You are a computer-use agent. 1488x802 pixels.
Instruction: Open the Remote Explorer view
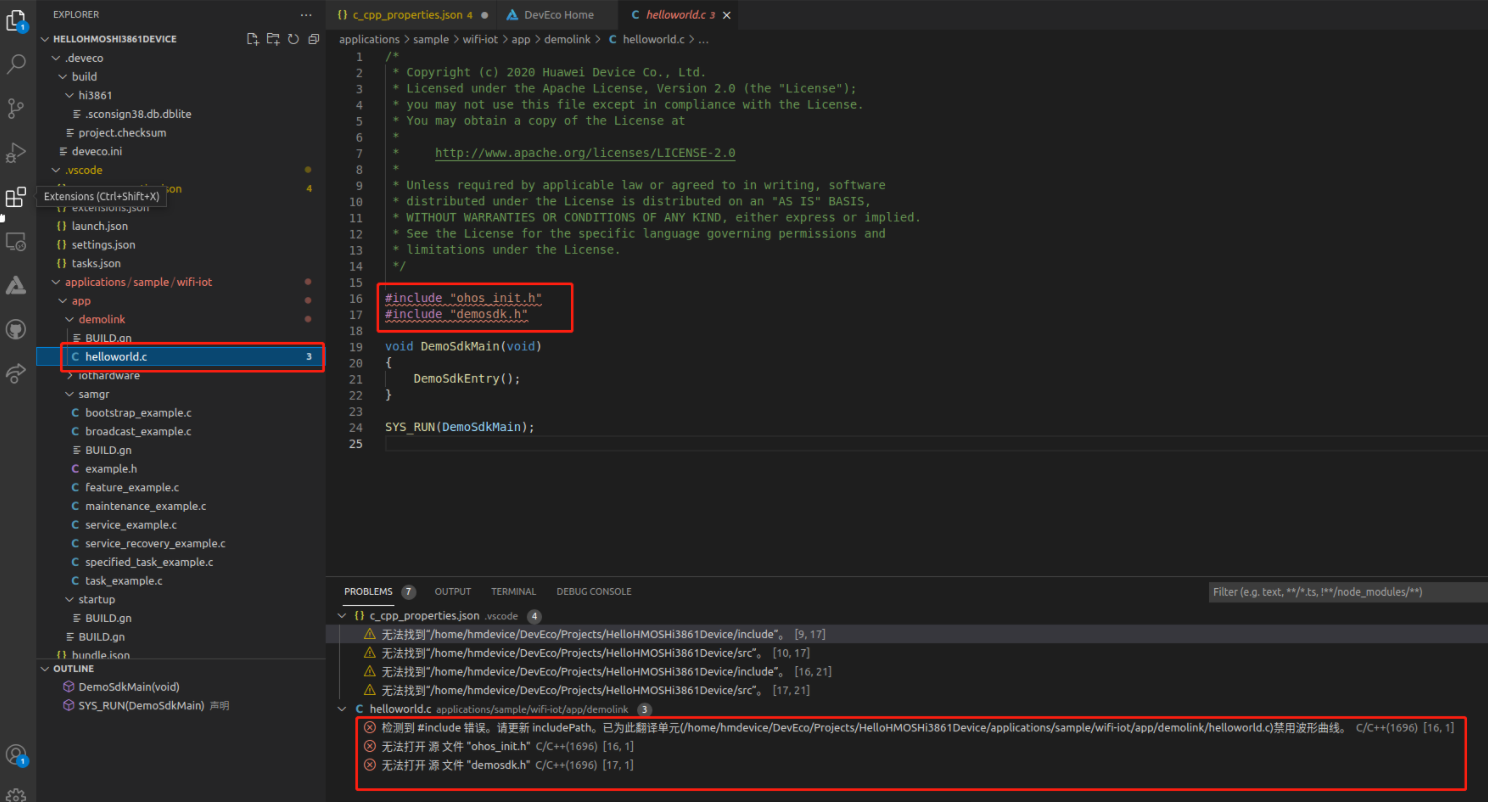(16, 241)
